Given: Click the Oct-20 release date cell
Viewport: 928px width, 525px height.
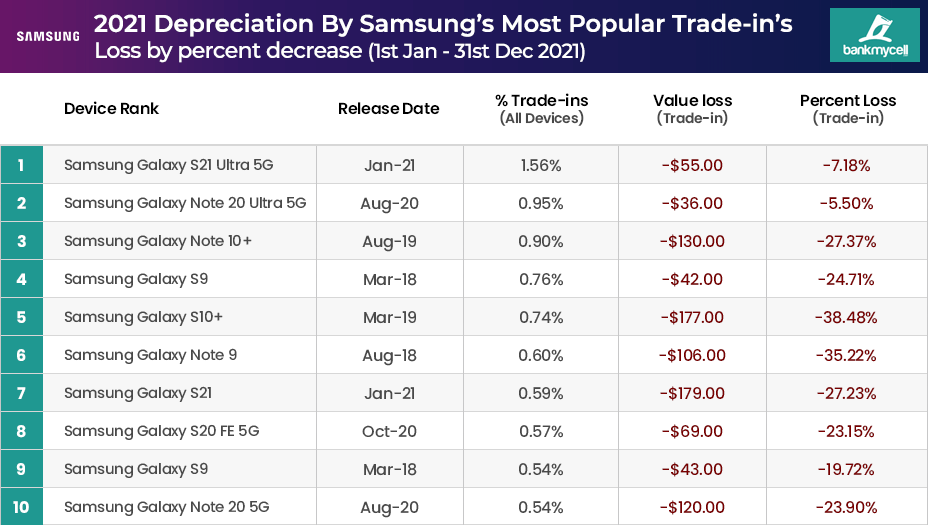Looking at the screenshot, I should point(388,431).
